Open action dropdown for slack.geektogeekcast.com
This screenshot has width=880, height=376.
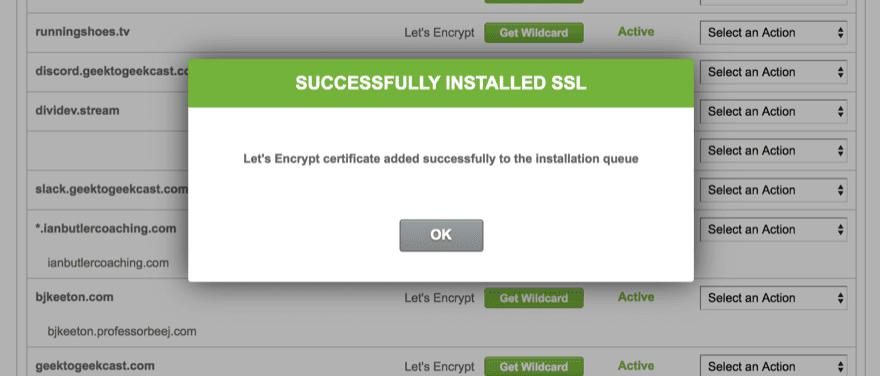[773, 190]
